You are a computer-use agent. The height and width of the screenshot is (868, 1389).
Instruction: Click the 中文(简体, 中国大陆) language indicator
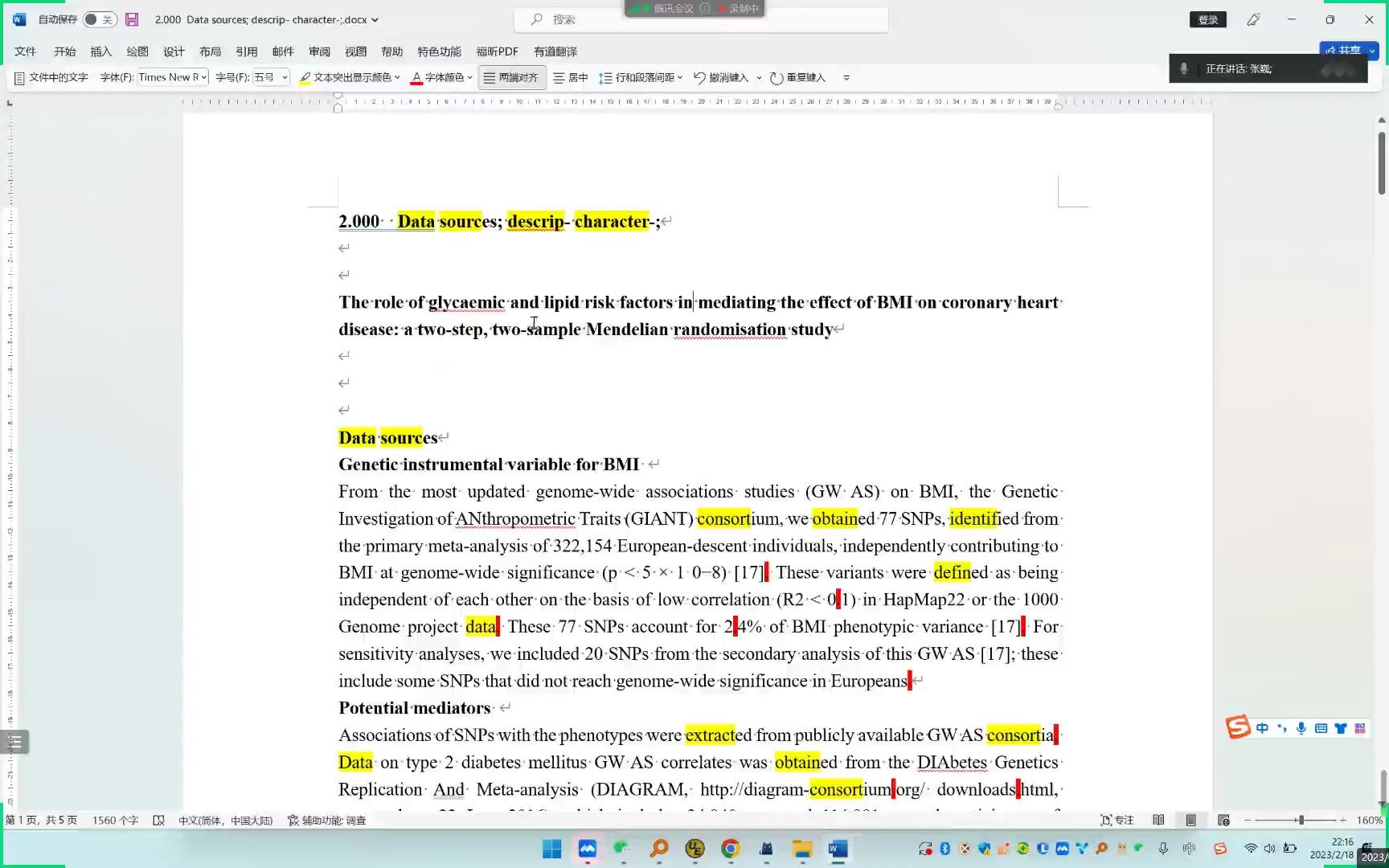tap(225, 821)
